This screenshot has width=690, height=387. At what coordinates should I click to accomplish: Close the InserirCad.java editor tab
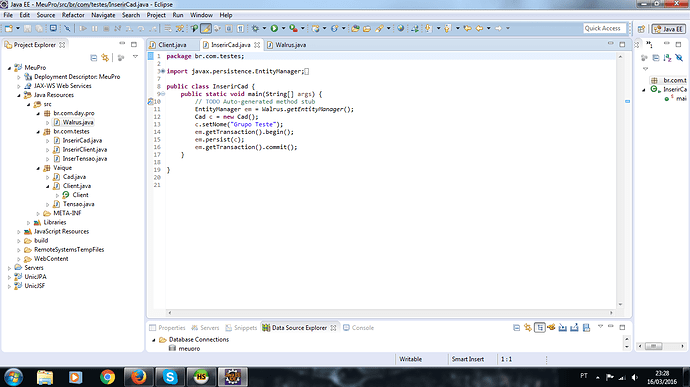click(x=257, y=45)
